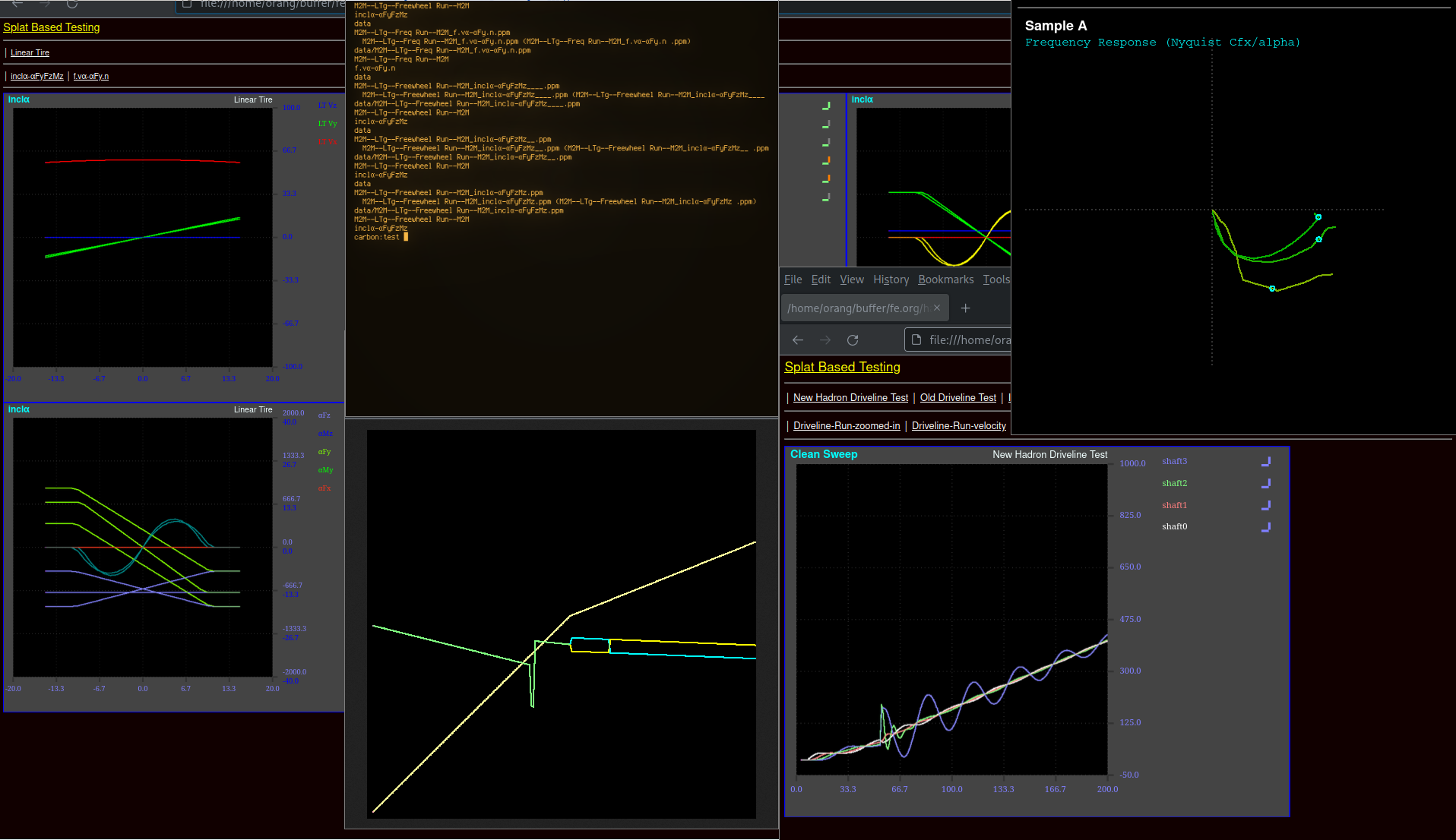Toggle shaft2 trace visibility tick
1456x840 pixels.
1266,484
